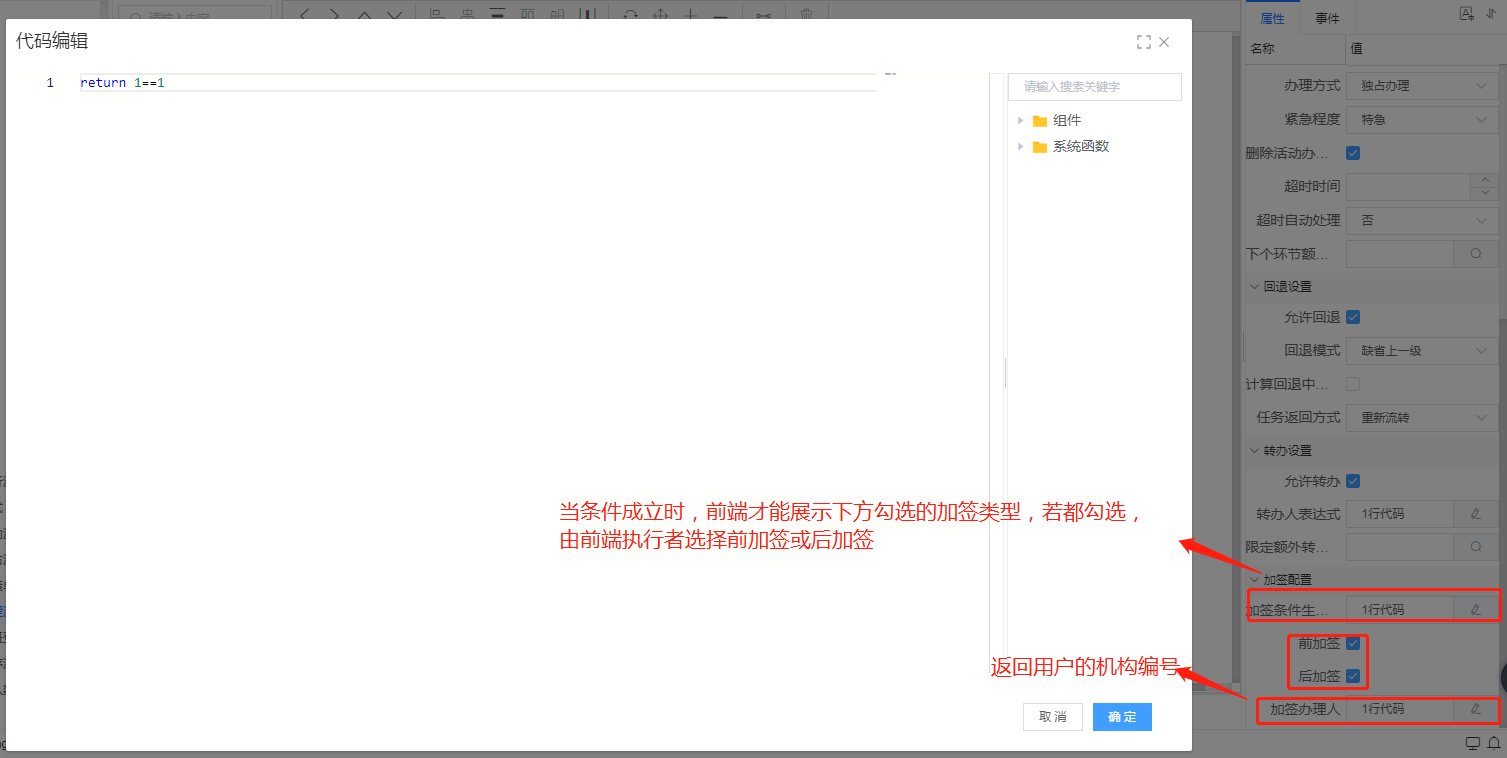
Task: Uncheck the 后加签 checkbox
Action: (1353, 676)
